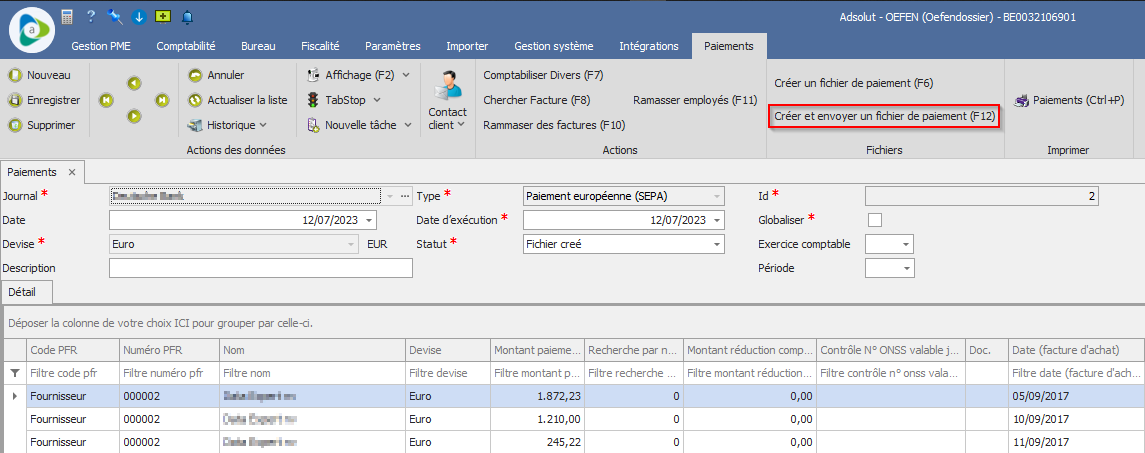The height and width of the screenshot is (453, 1145).
Task: Switch to Gestion PME ribbon tab
Action: point(101,46)
